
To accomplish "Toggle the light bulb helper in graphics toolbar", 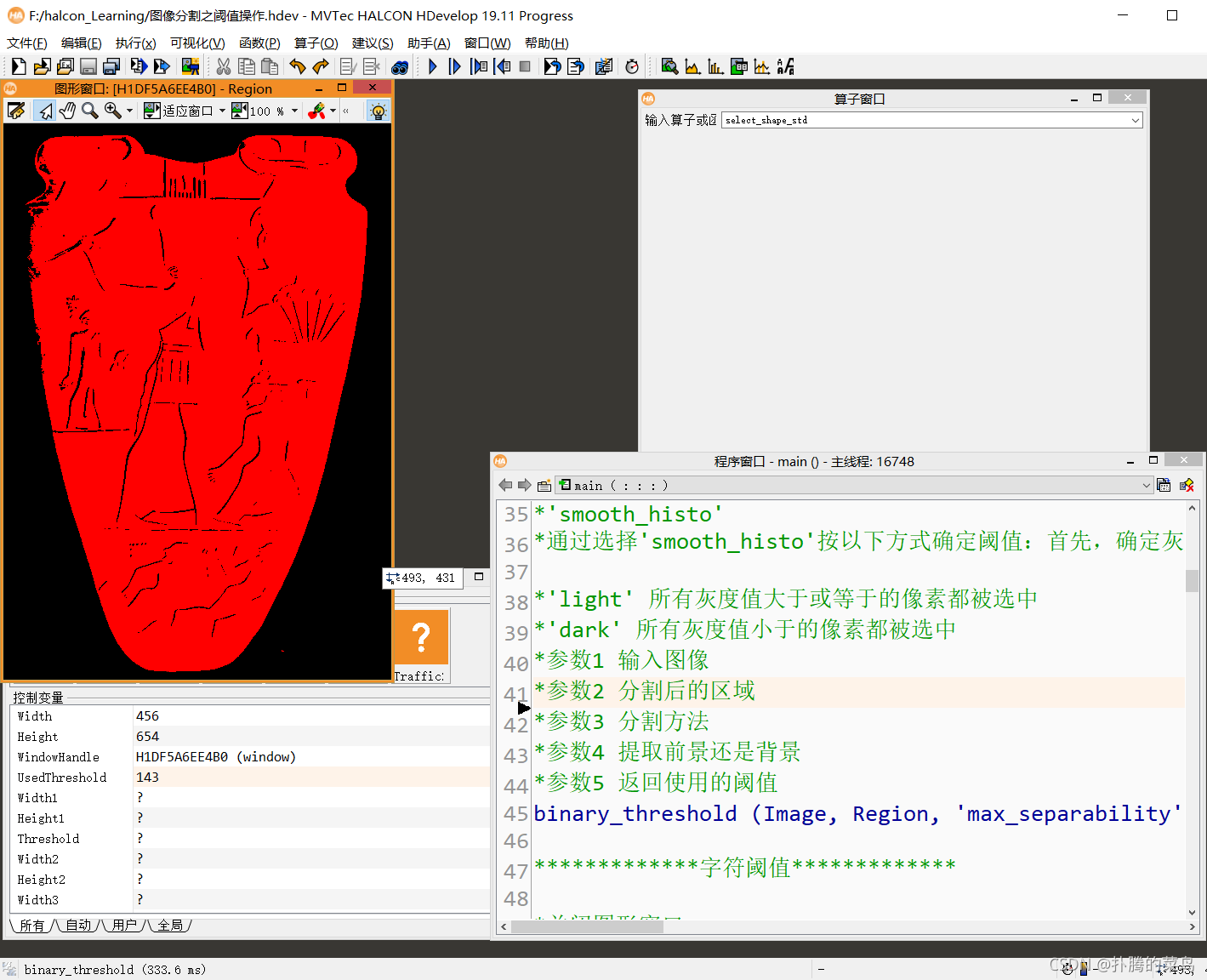I will click(x=378, y=110).
